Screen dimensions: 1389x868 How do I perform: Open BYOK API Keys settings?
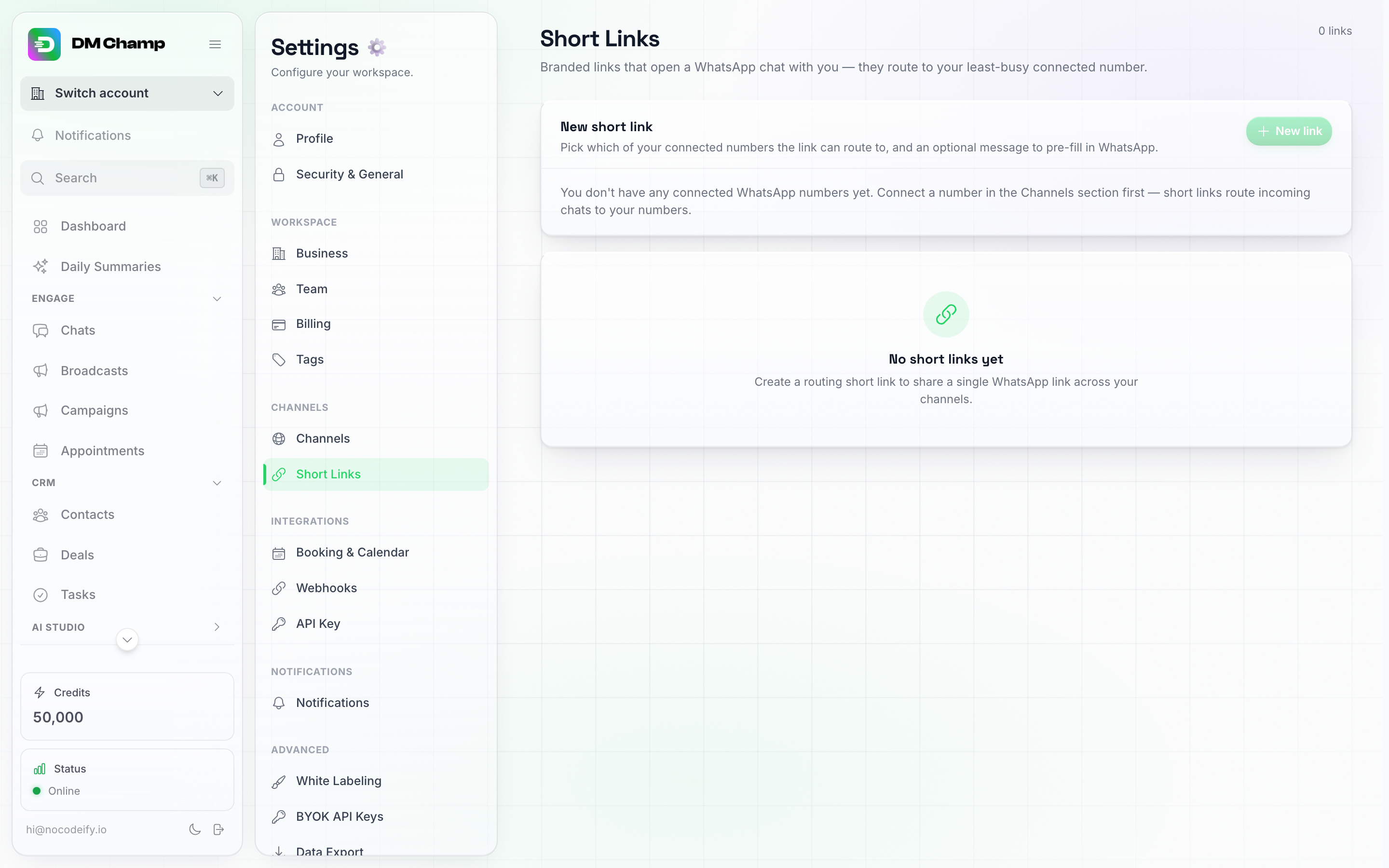(376, 817)
